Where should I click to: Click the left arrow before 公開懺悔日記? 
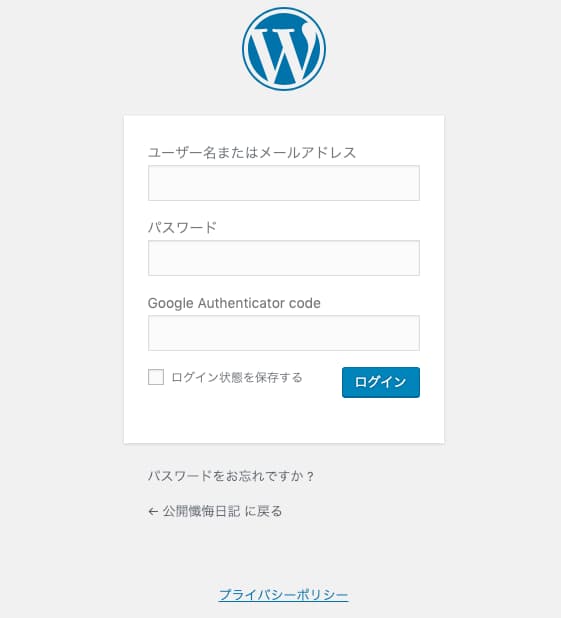153,512
